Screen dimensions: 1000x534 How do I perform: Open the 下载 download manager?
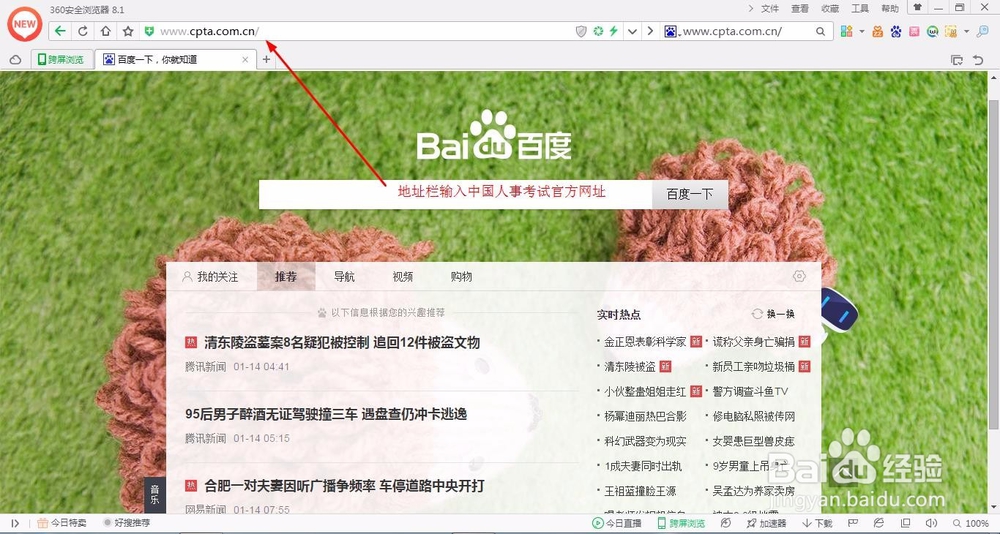point(818,523)
